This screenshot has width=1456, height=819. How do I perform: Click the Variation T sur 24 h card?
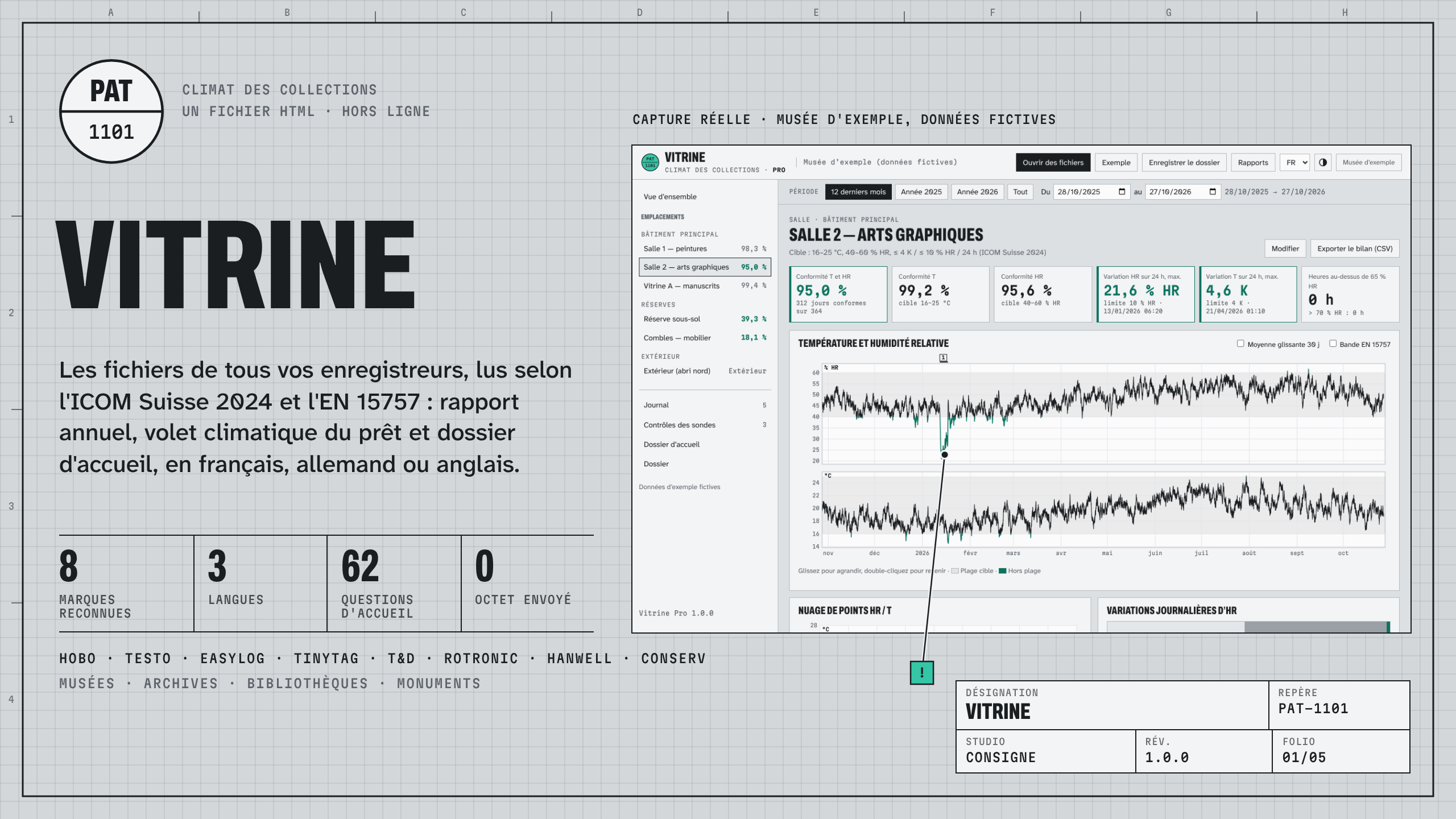coord(1248,294)
